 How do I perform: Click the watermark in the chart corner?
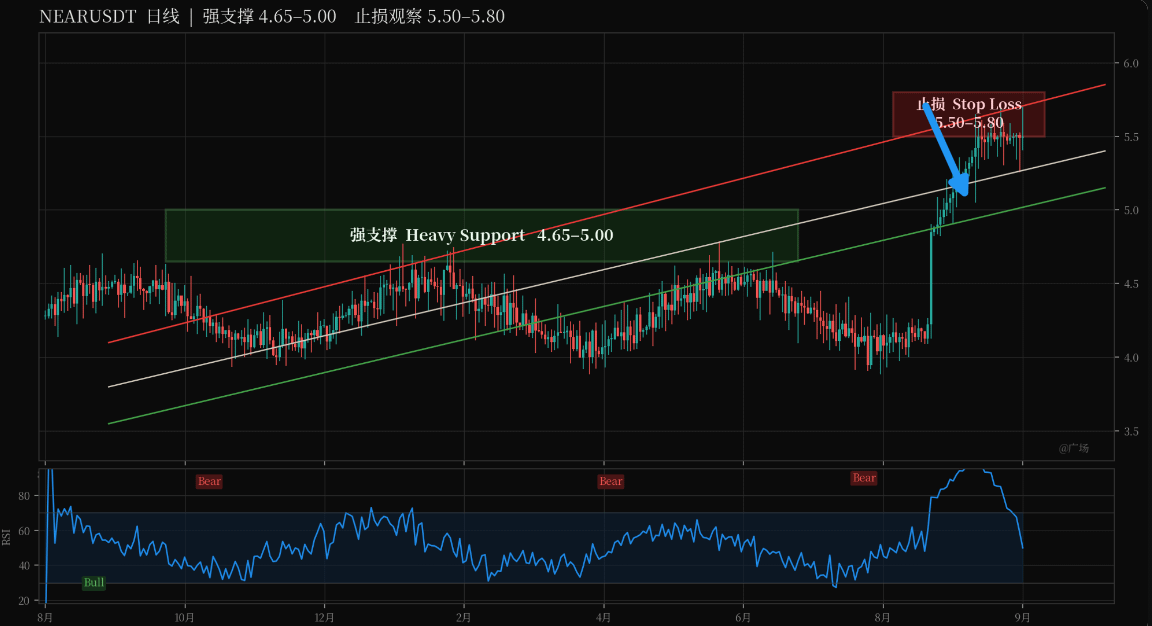(1073, 448)
